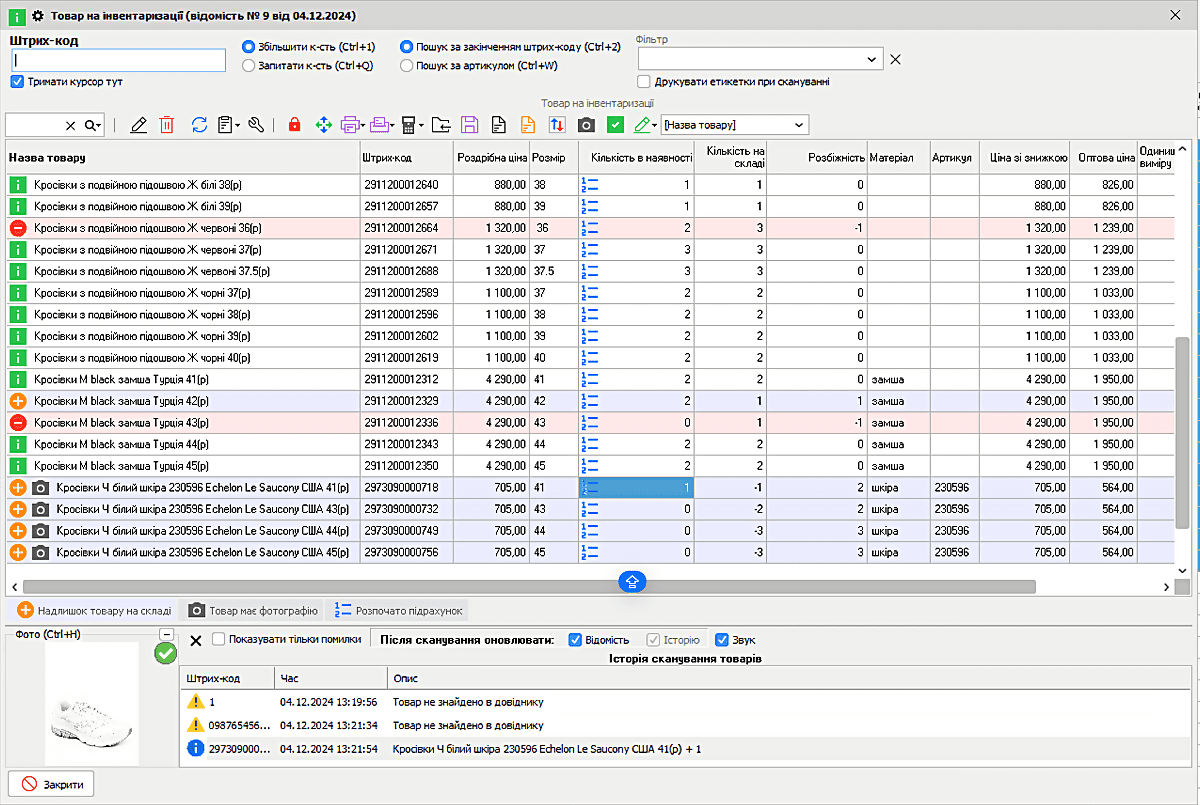Select 'Запитати к-сть (Ctrl+Q)' radio button
Image resolution: width=1200 pixels, height=805 pixels.
click(x=249, y=66)
